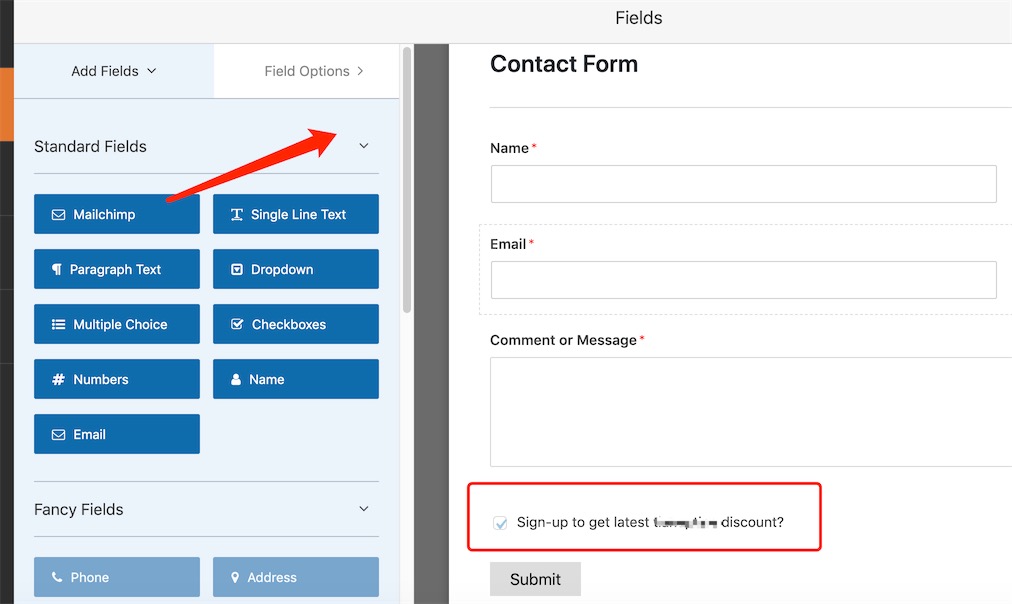Click the Phone handset icon

[57, 577]
